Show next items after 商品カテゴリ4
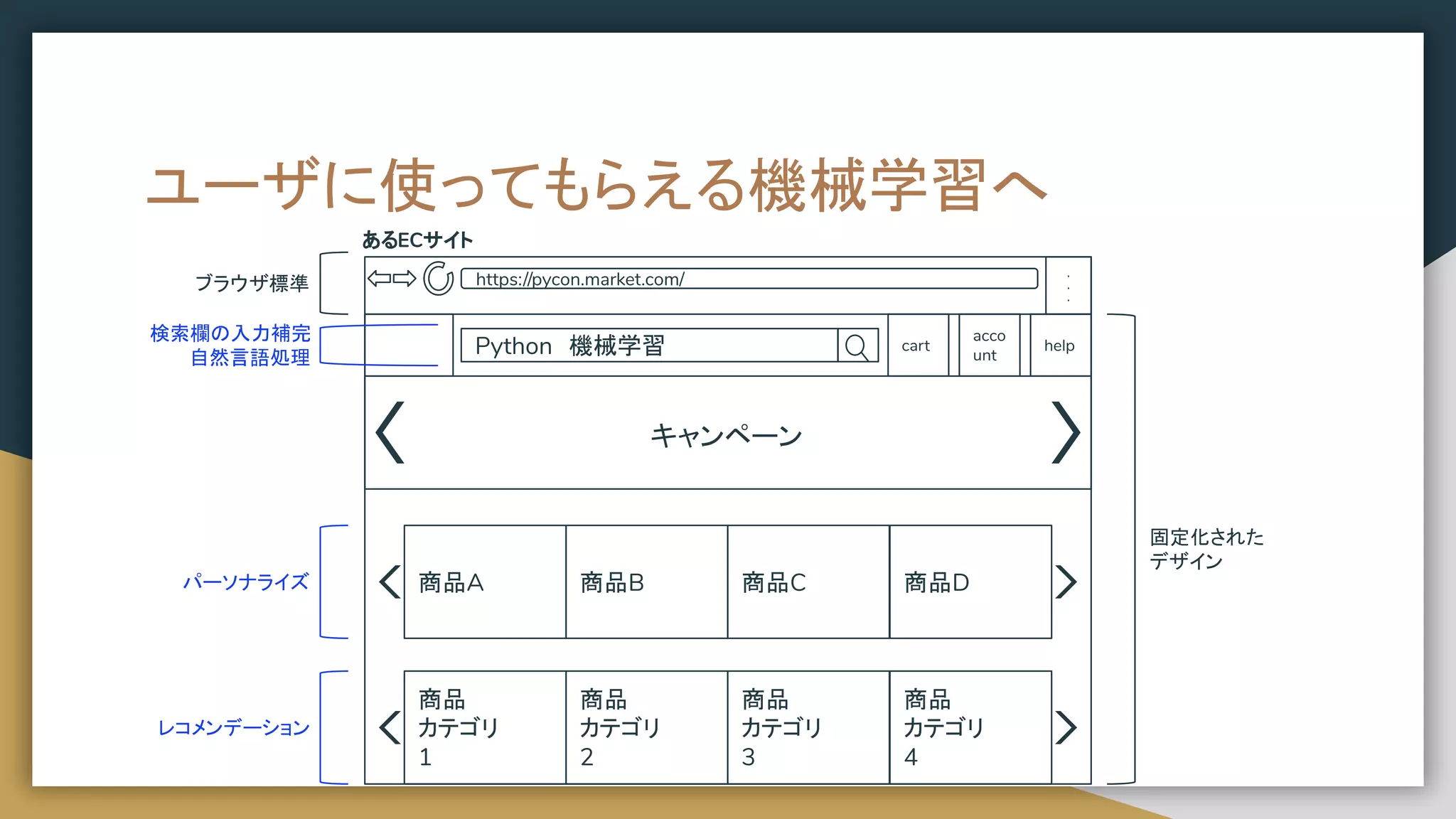 (1066, 727)
